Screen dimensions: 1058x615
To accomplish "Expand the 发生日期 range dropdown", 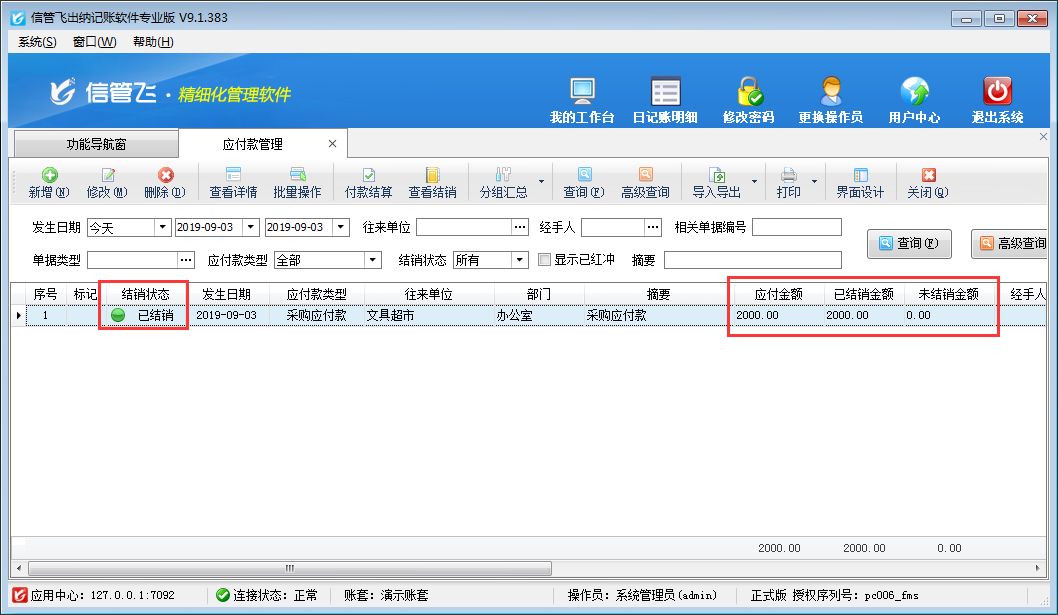I will (x=162, y=228).
